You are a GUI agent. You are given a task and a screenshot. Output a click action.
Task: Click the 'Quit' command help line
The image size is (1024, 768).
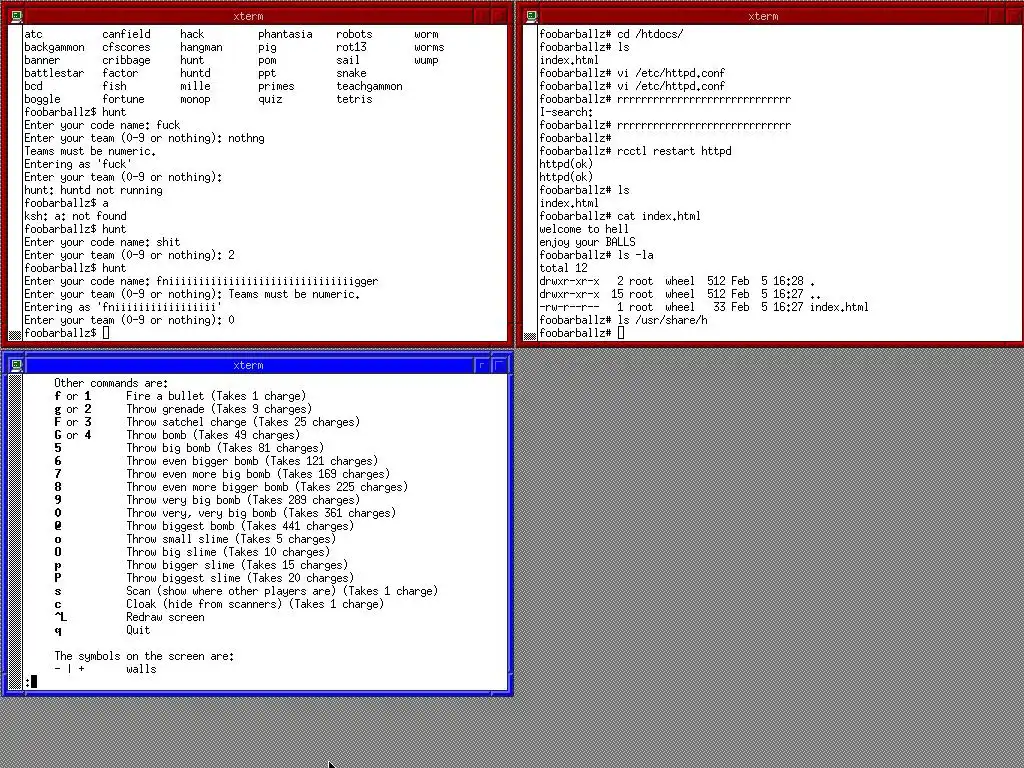[138, 630]
